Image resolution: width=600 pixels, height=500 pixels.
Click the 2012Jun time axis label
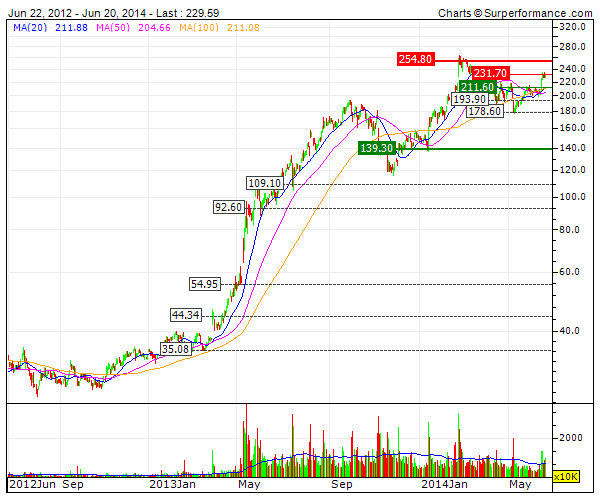(x=32, y=484)
